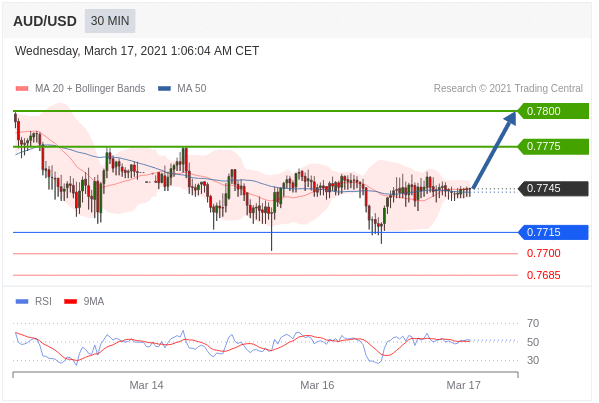Click the RSI 70 level label

coord(533,324)
